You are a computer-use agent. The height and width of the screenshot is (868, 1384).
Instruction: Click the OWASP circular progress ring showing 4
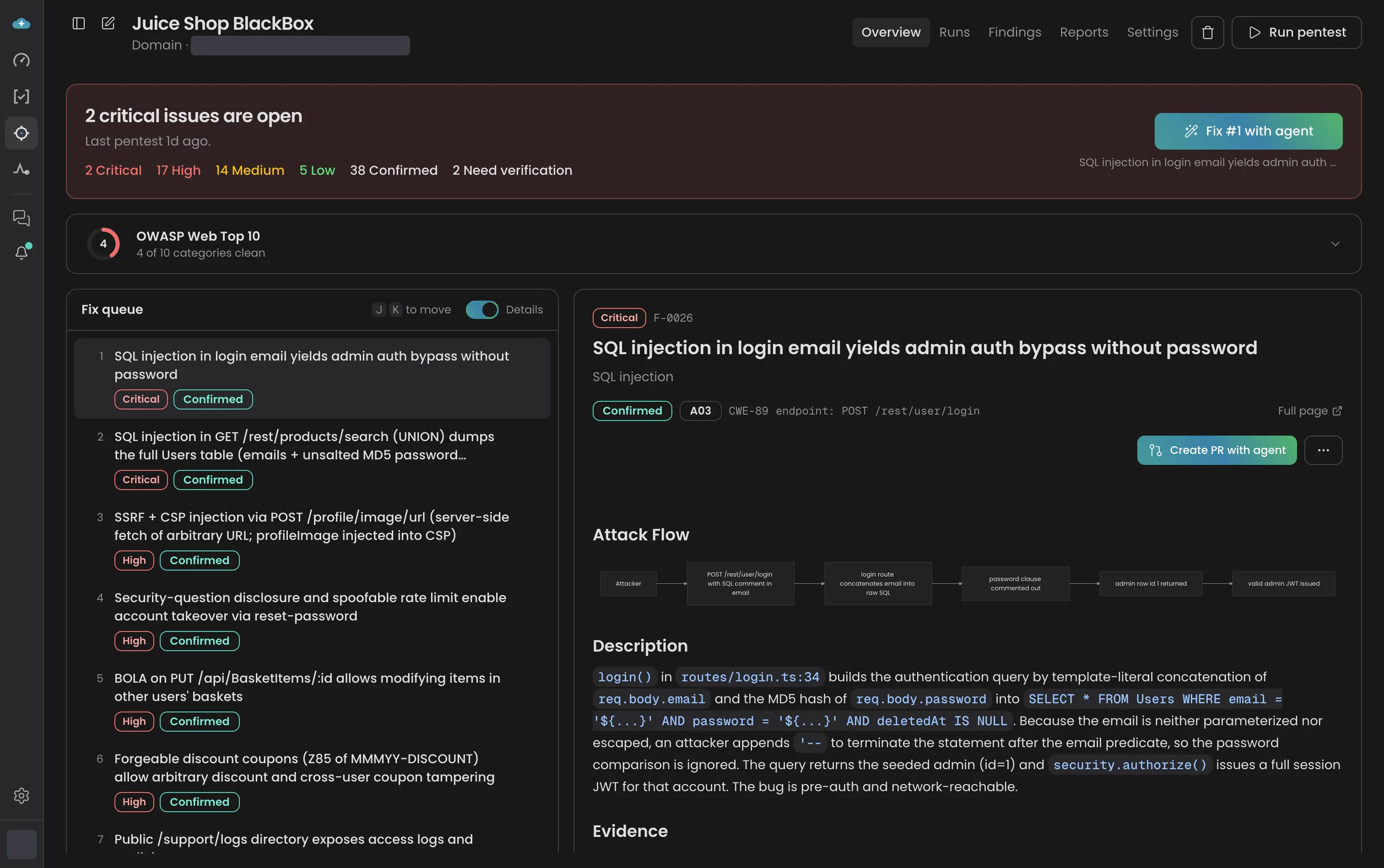[x=103, y=244]
